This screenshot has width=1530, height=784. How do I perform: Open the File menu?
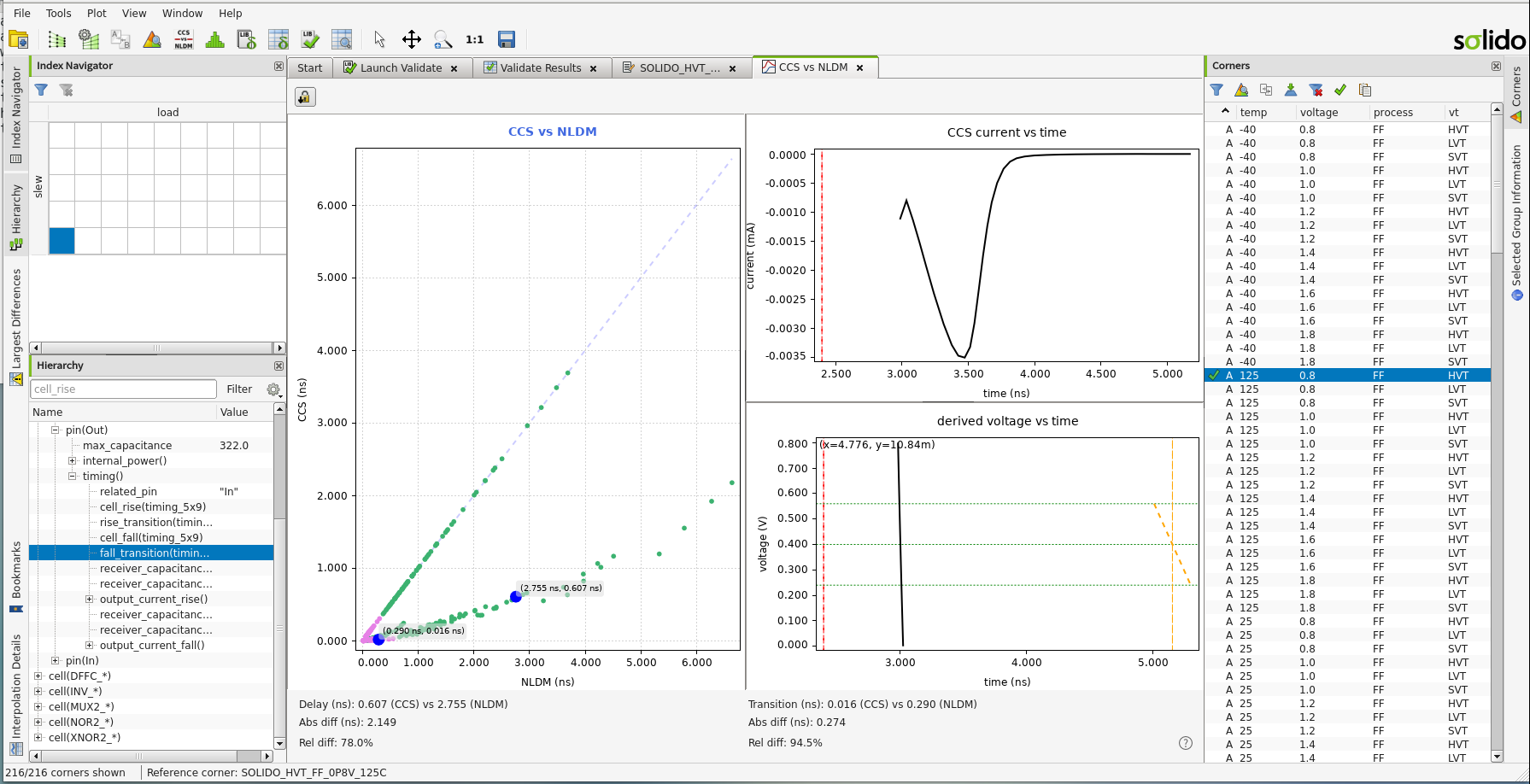click(22, 13)
